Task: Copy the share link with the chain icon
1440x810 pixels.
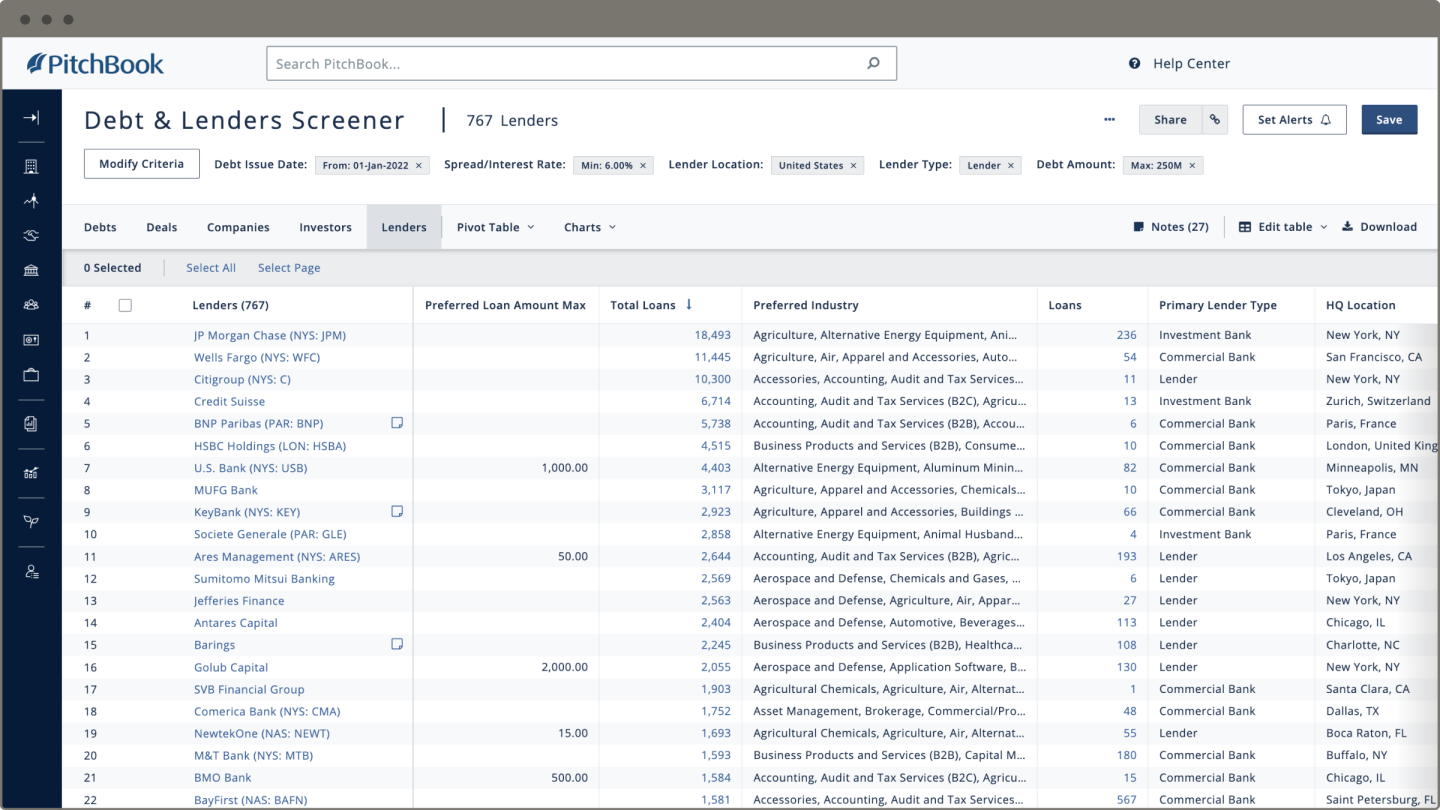Action: tap(1215, 120)
